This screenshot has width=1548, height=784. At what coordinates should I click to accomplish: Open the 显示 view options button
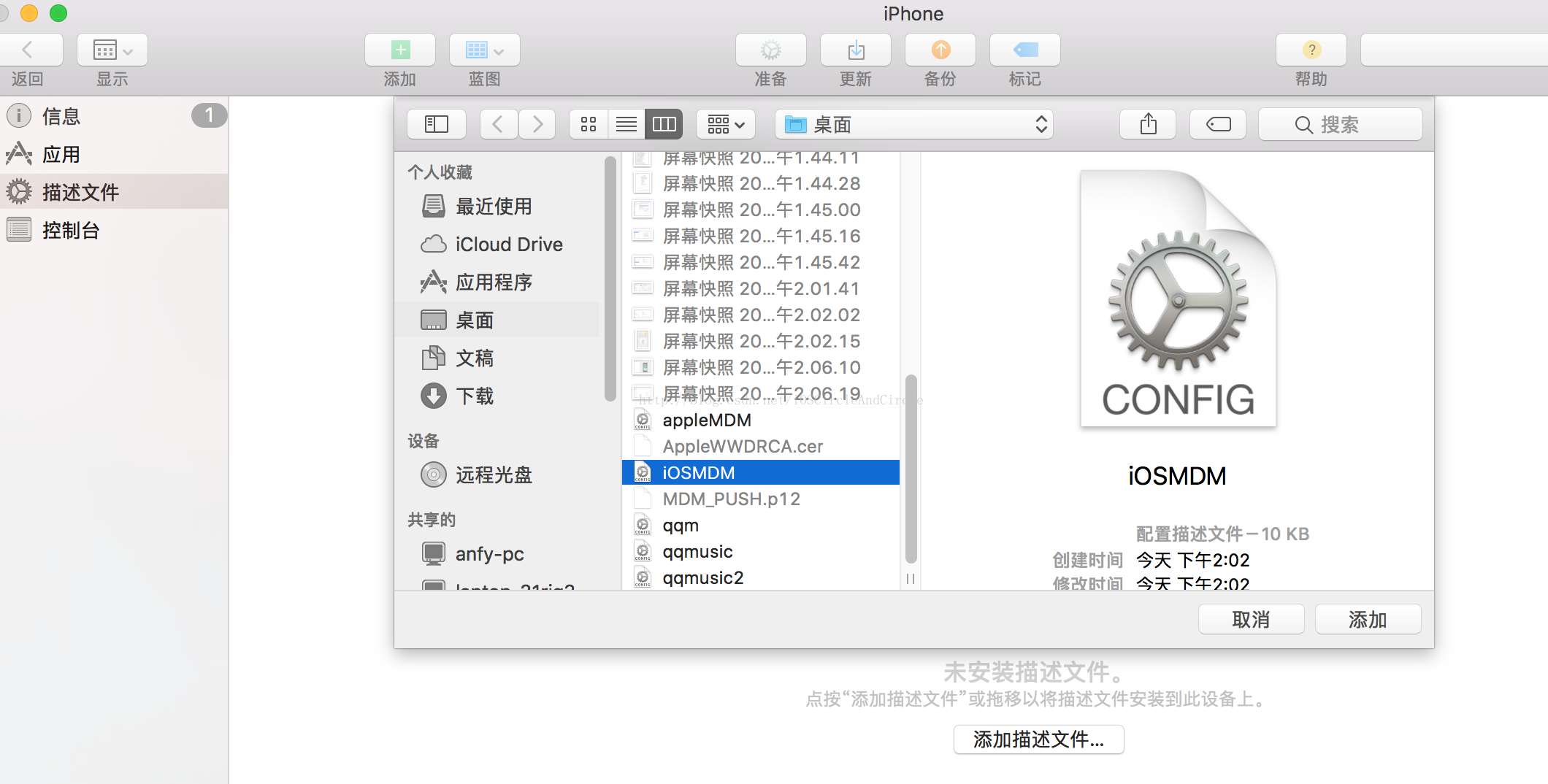[112, 50]
